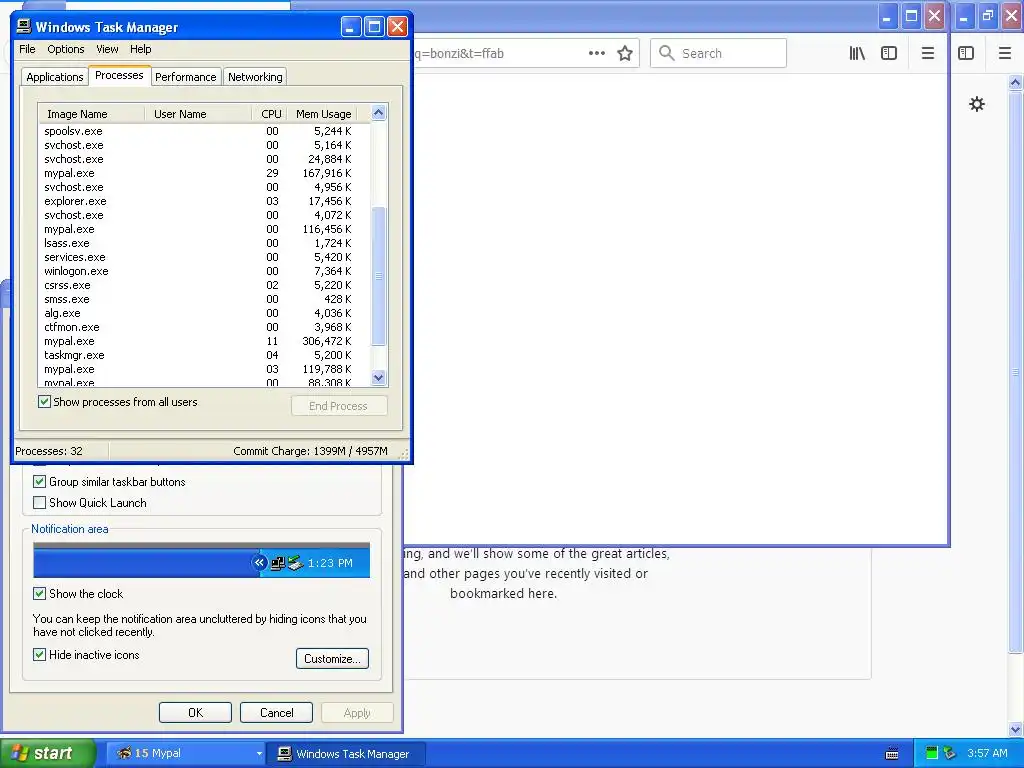Select the lsass.exe process row
This screenshot has width=1024, height=768.
click(204, 243)
